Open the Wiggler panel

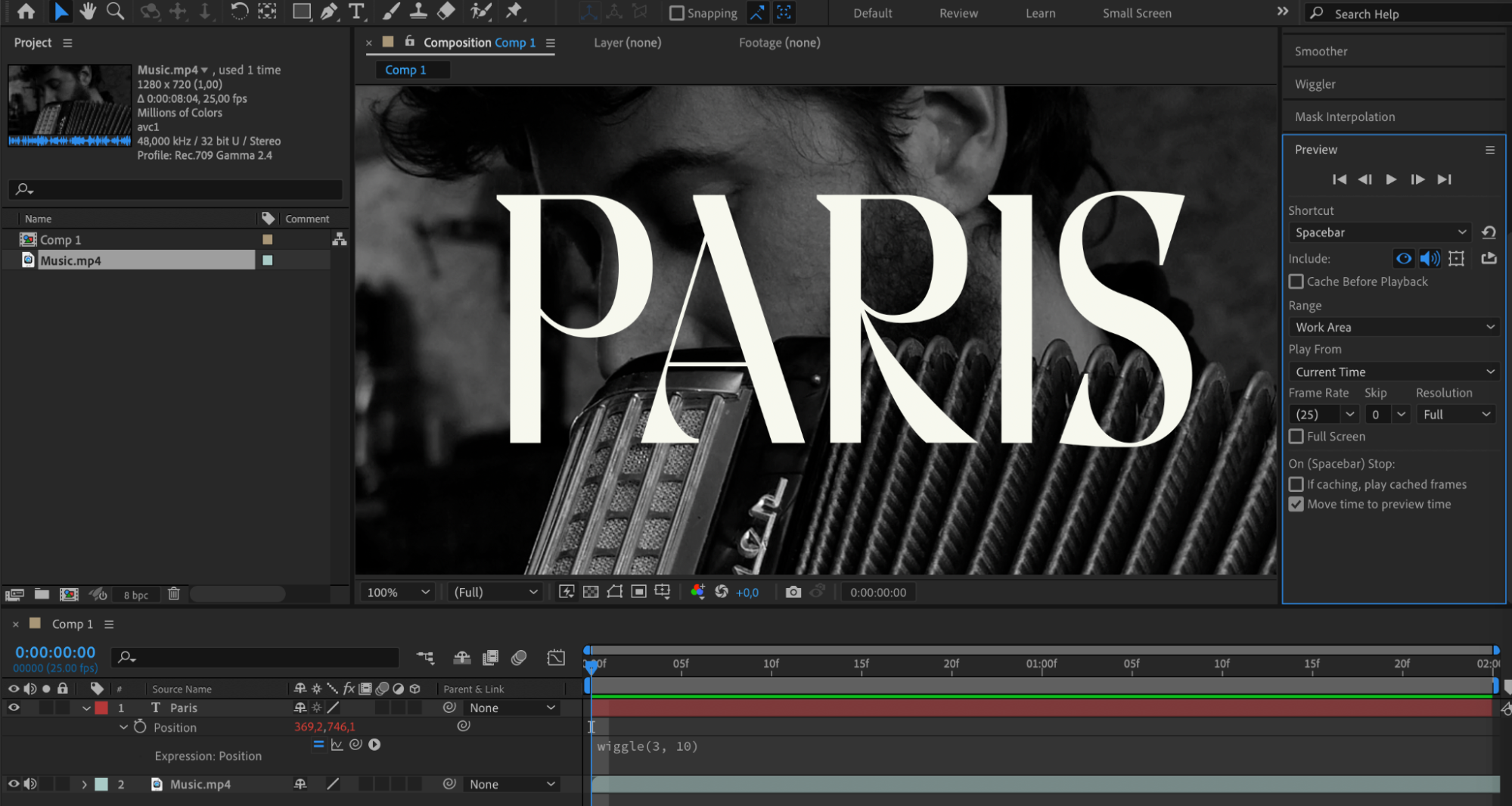click(1315, 84)
